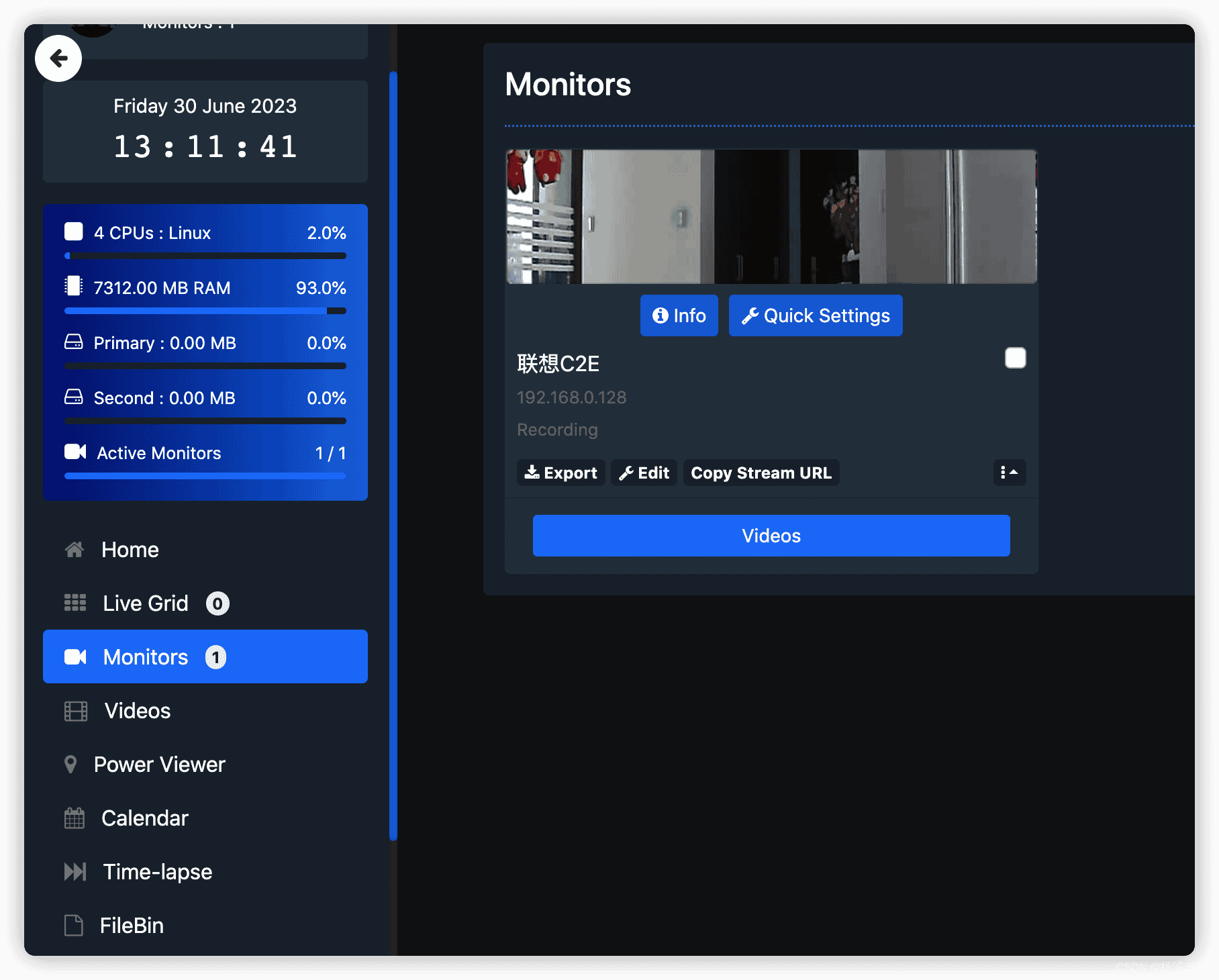Export the monitor configuration
Image resolution: width=1219 pixels, height=980 pixels.
pyautogui.click(x=560, y=473)
